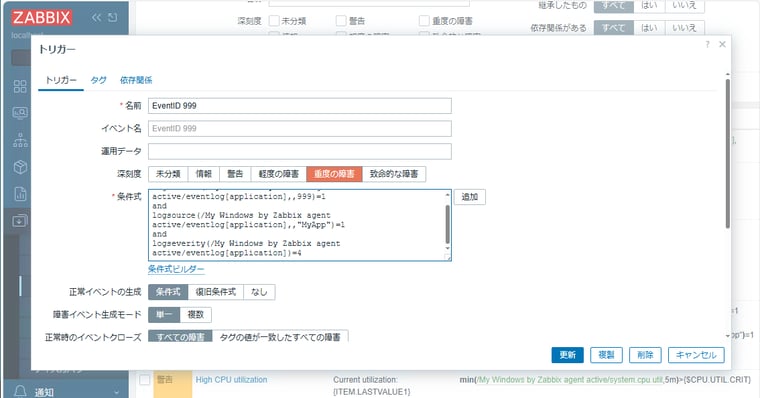Switch to the 依存関係 tab
This screenshot has width=760, height=398.
(x=136, y=80)
